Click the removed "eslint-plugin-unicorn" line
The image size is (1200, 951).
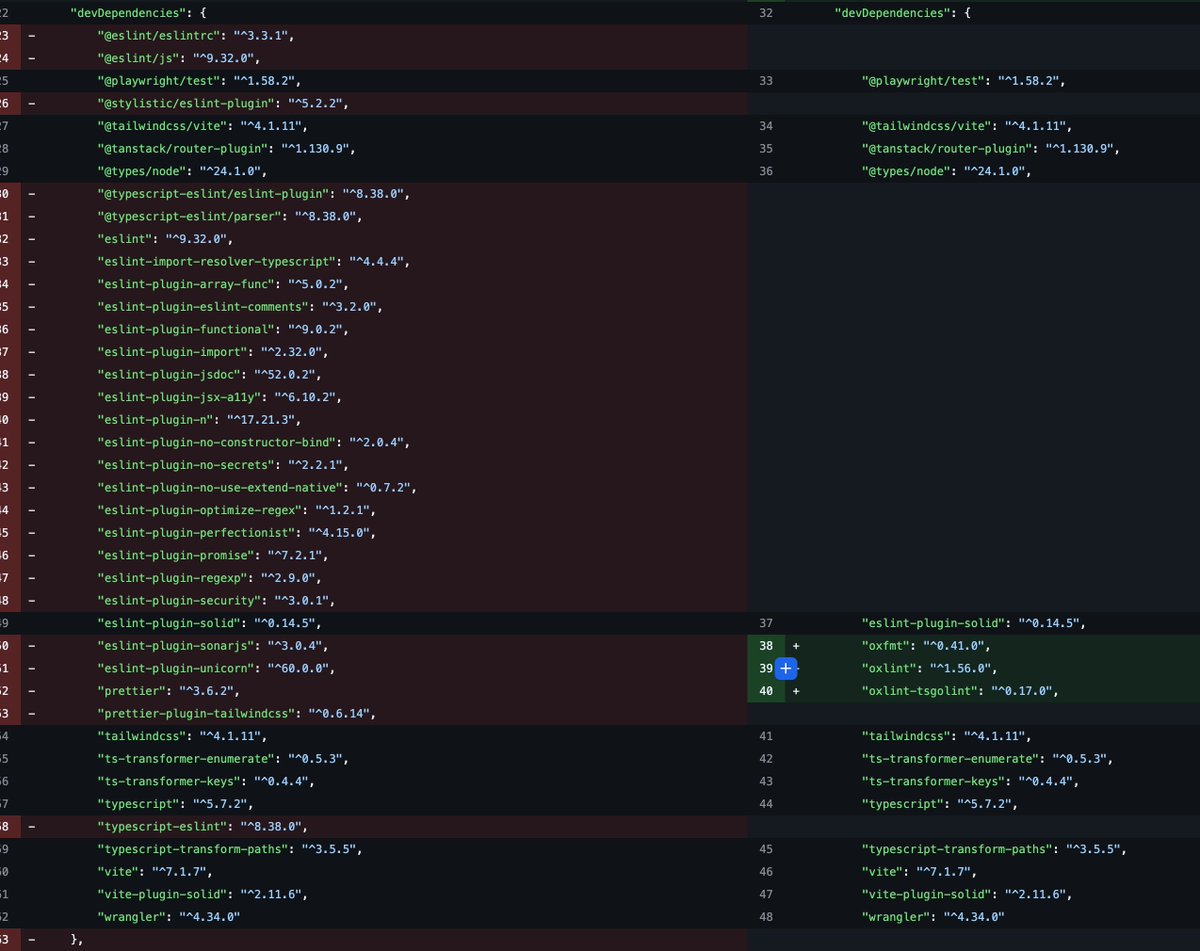pos(374,668)
